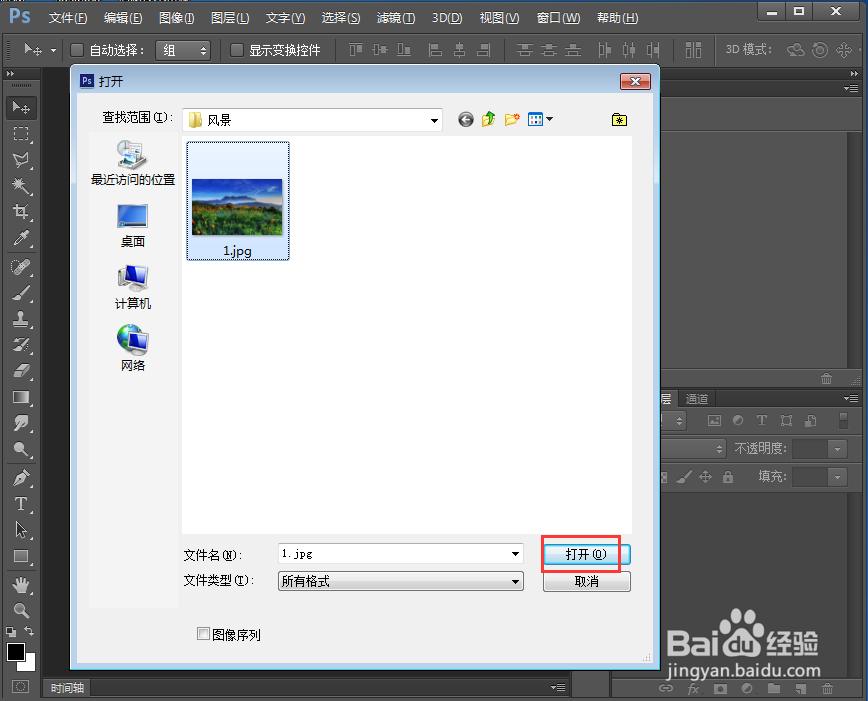Select the History Brush tool
Image resolution: width=868 pixels, height=701 pixels.
[21, 345]
